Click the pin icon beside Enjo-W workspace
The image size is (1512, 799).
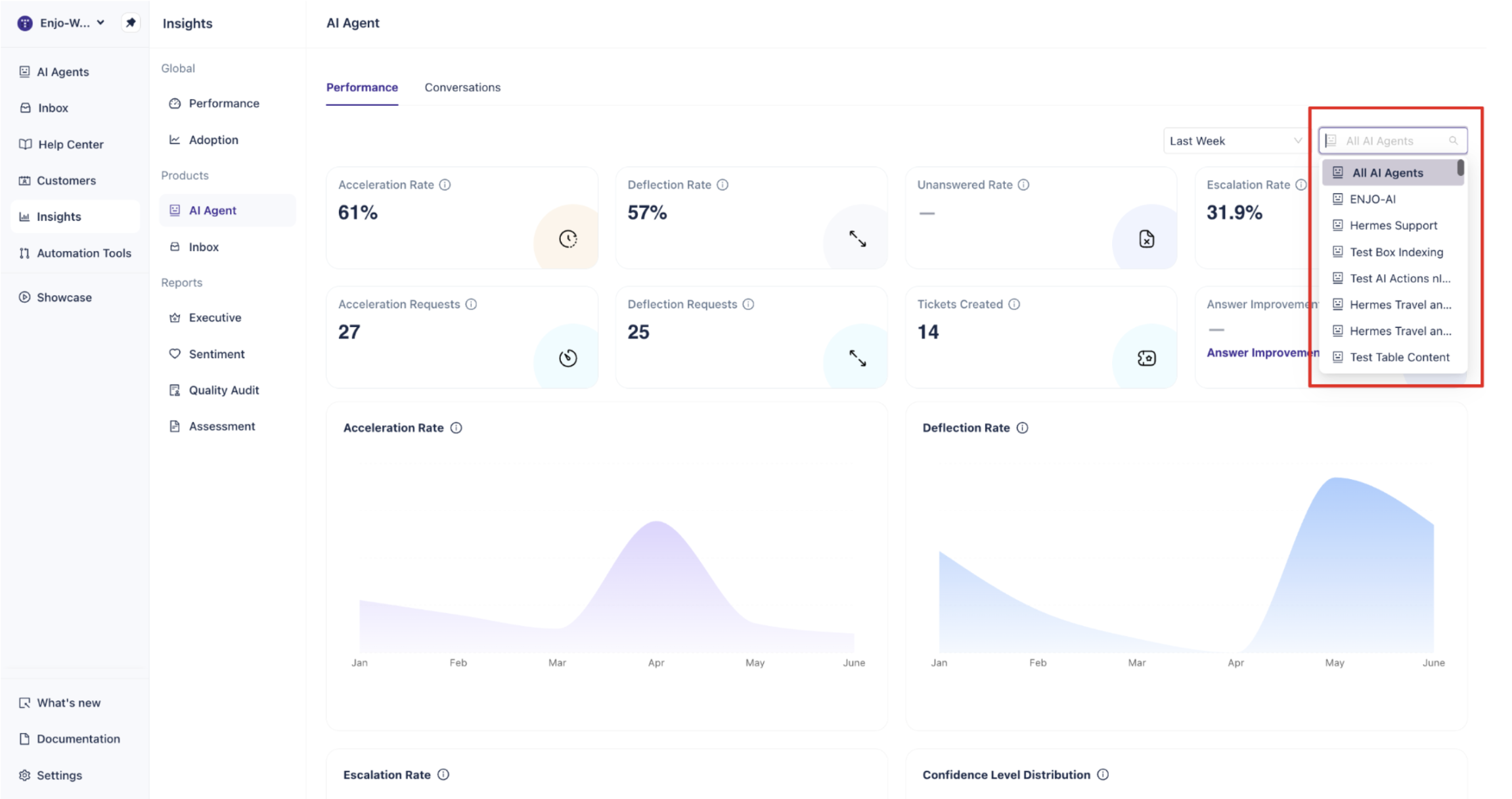[x=131, y=23]
